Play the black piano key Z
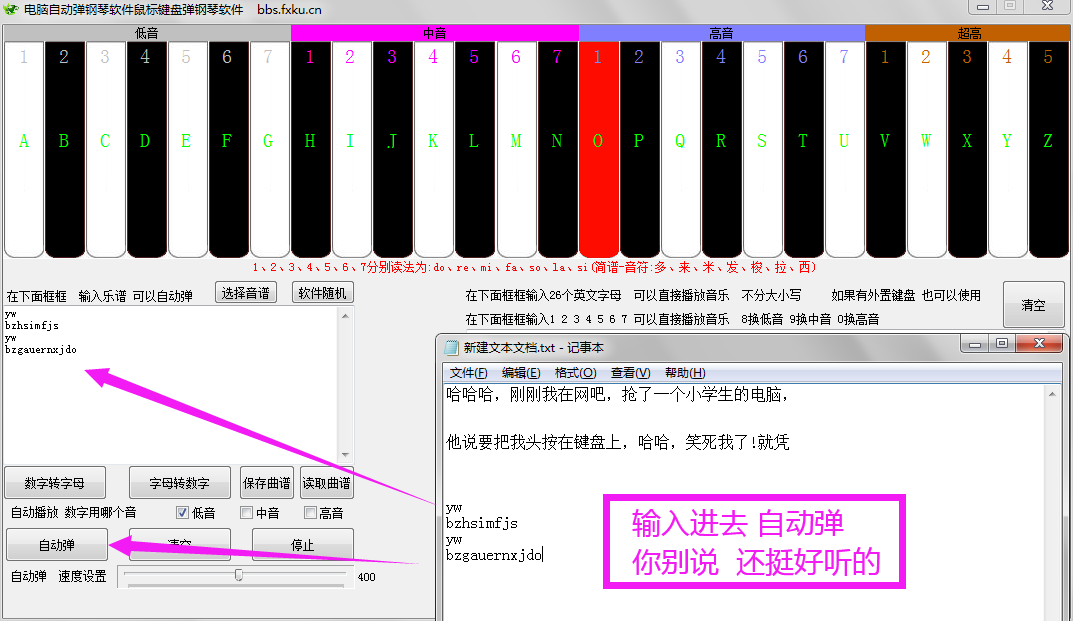 tap(1049, 149)
